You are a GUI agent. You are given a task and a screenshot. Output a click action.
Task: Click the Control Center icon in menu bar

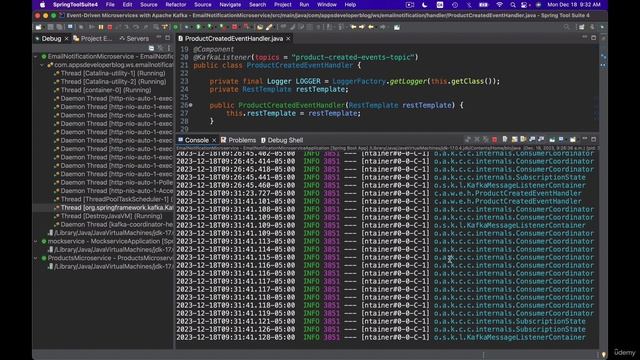[524, 5]
